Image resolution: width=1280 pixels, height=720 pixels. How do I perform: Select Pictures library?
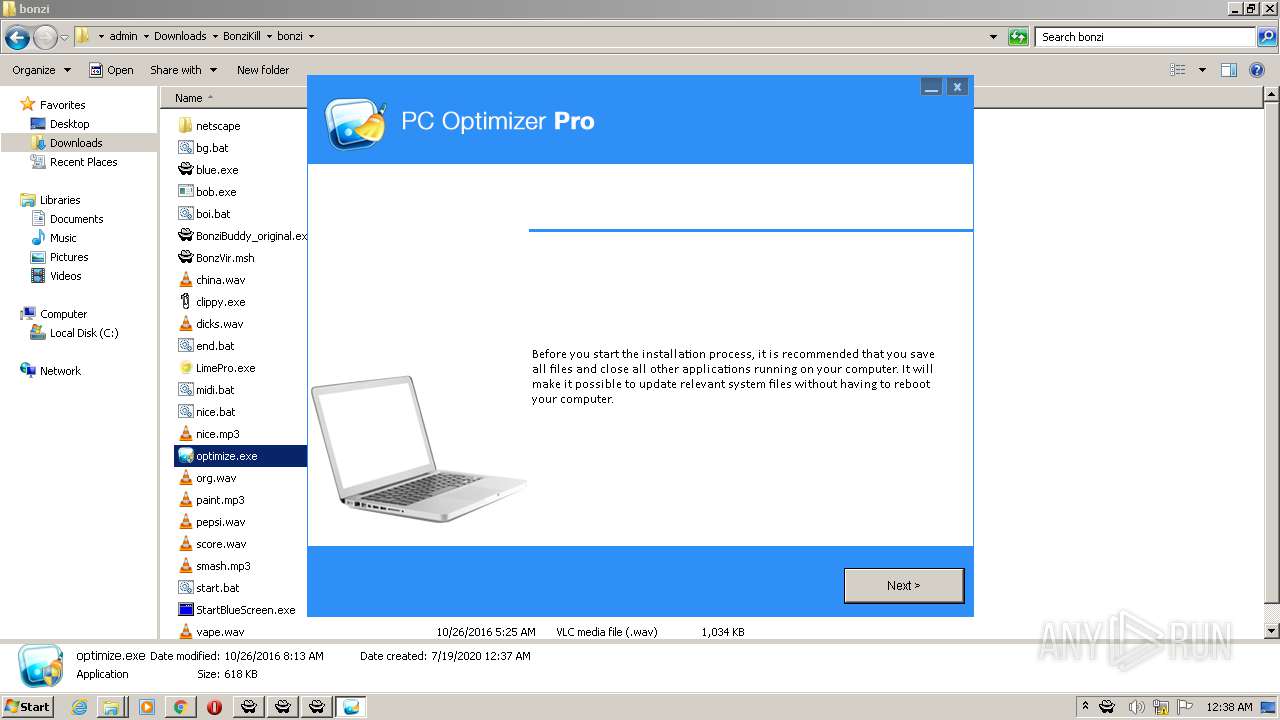click(x=69, y=257)
